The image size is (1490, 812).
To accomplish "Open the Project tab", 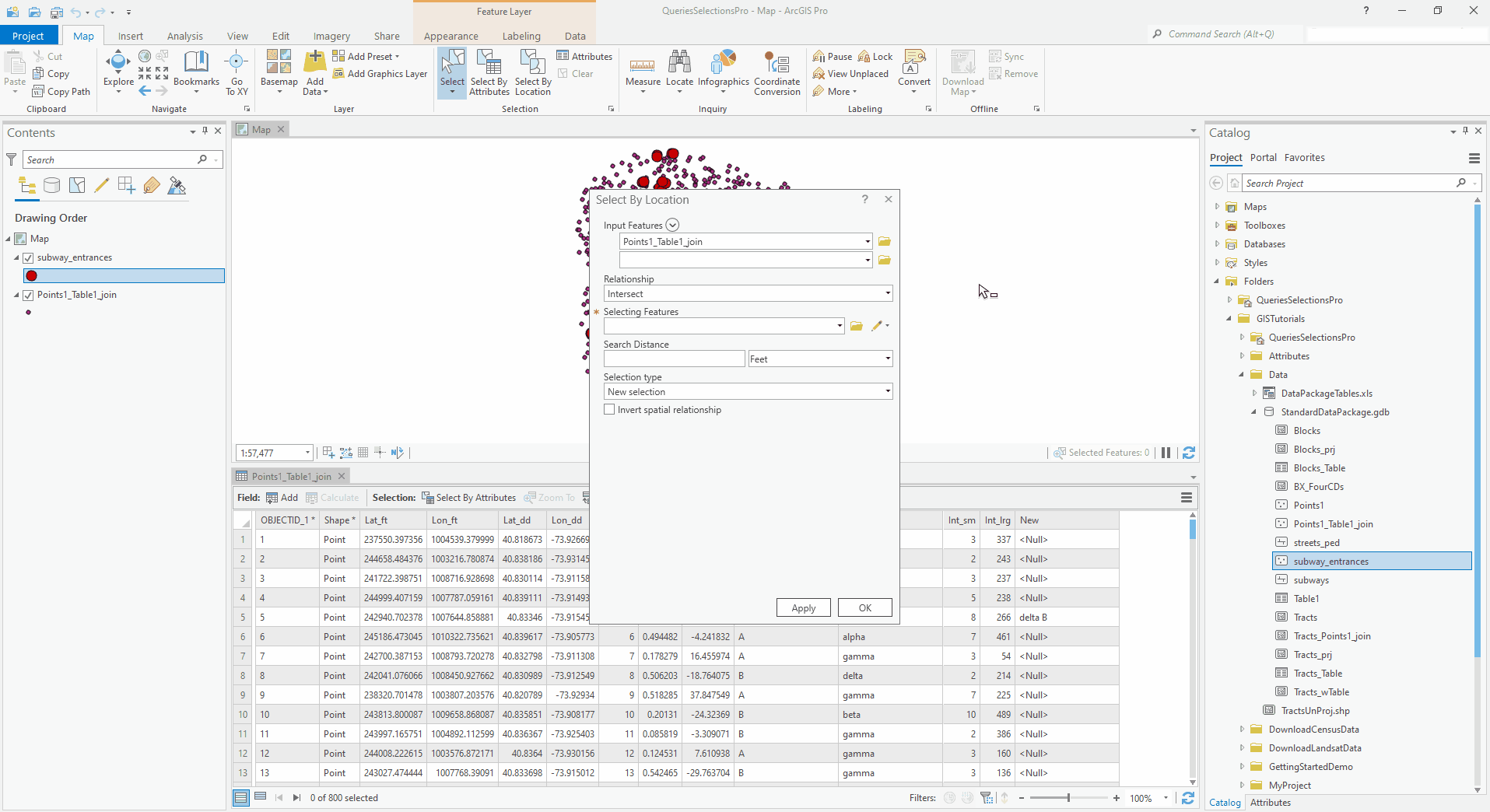I will pos(28,36).
